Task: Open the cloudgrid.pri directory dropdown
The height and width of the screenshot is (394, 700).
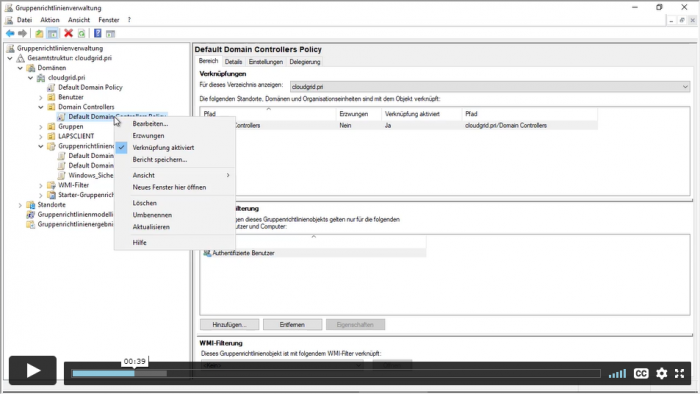Action: pyautogui.click(x=489, y=87)
